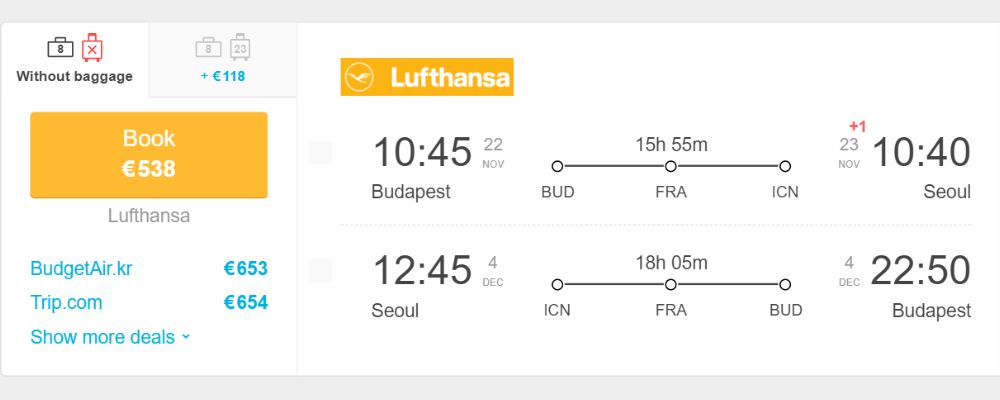1000x400 pixels.
Task: Click the ICN arrival dot on outbound route
Action: click(785, 167)
